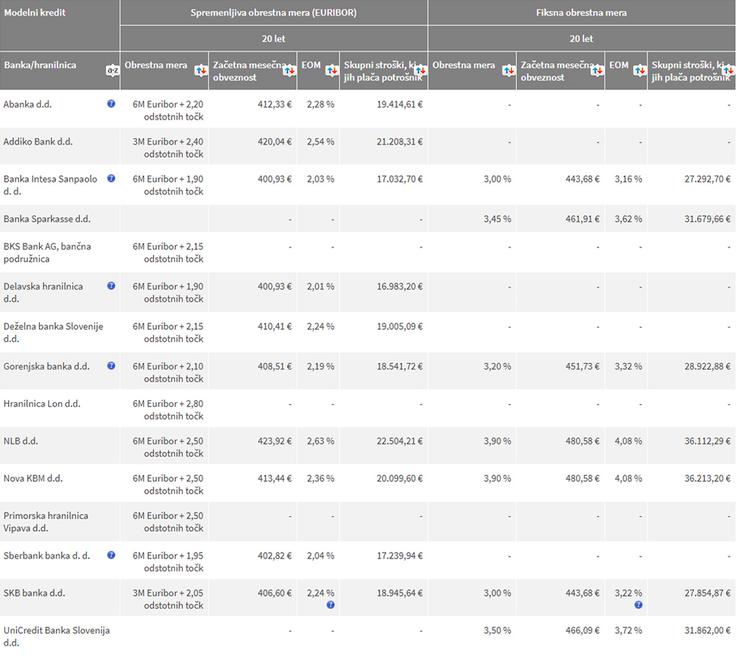Viewport: 736px width, 656px height.
Task: Click Deželna banka total 19.005,09 €
Action: [399, 326]
